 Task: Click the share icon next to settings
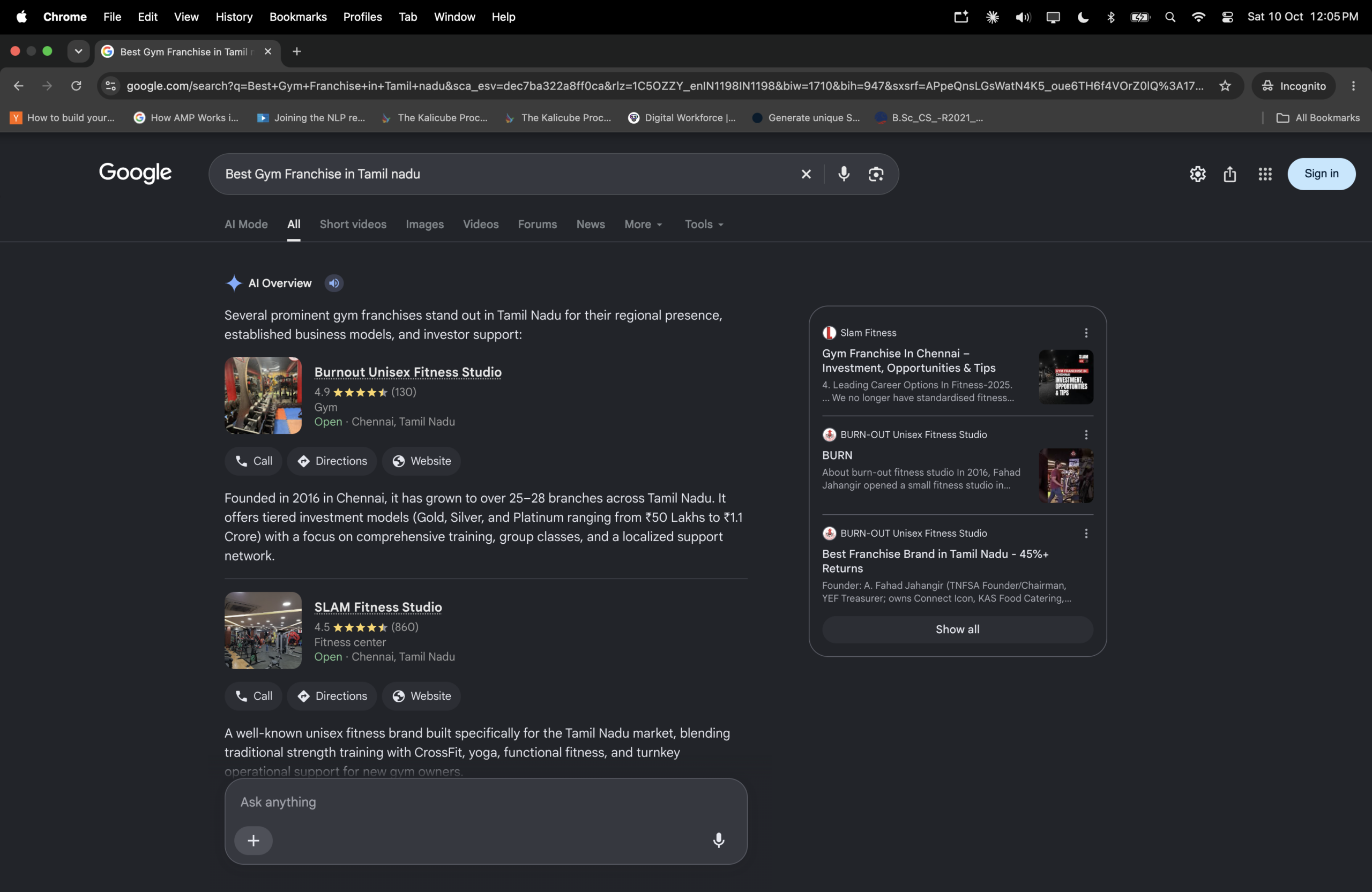click(x=1229, y=174)
